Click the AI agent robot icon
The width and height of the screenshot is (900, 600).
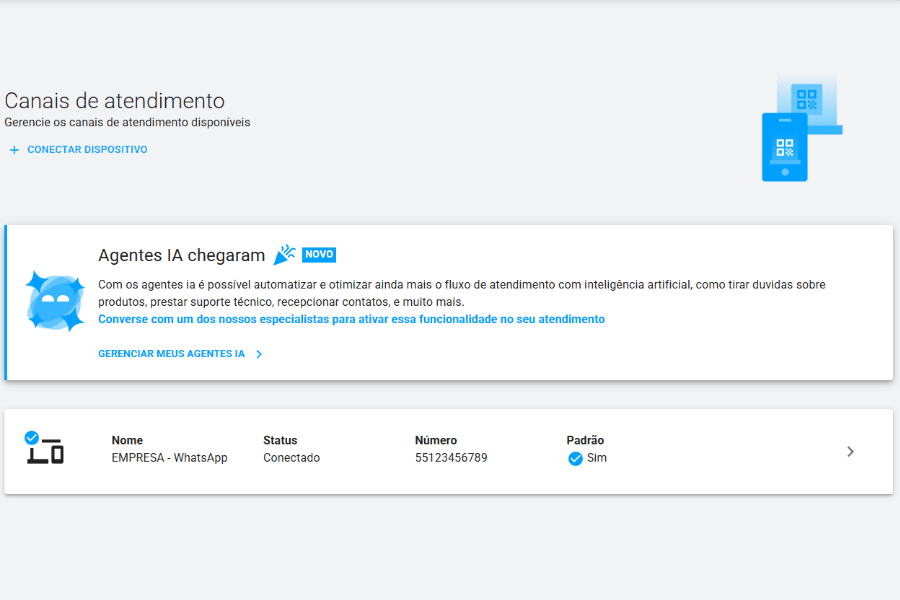pyautogui.click(x=54, y=299)
